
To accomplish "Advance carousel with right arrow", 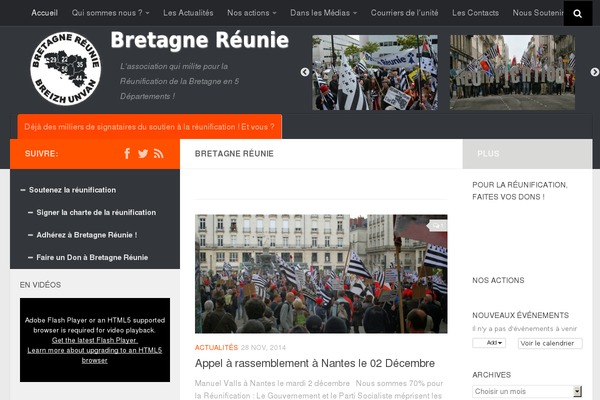I will pyautogui.click(x=594, y=72).
